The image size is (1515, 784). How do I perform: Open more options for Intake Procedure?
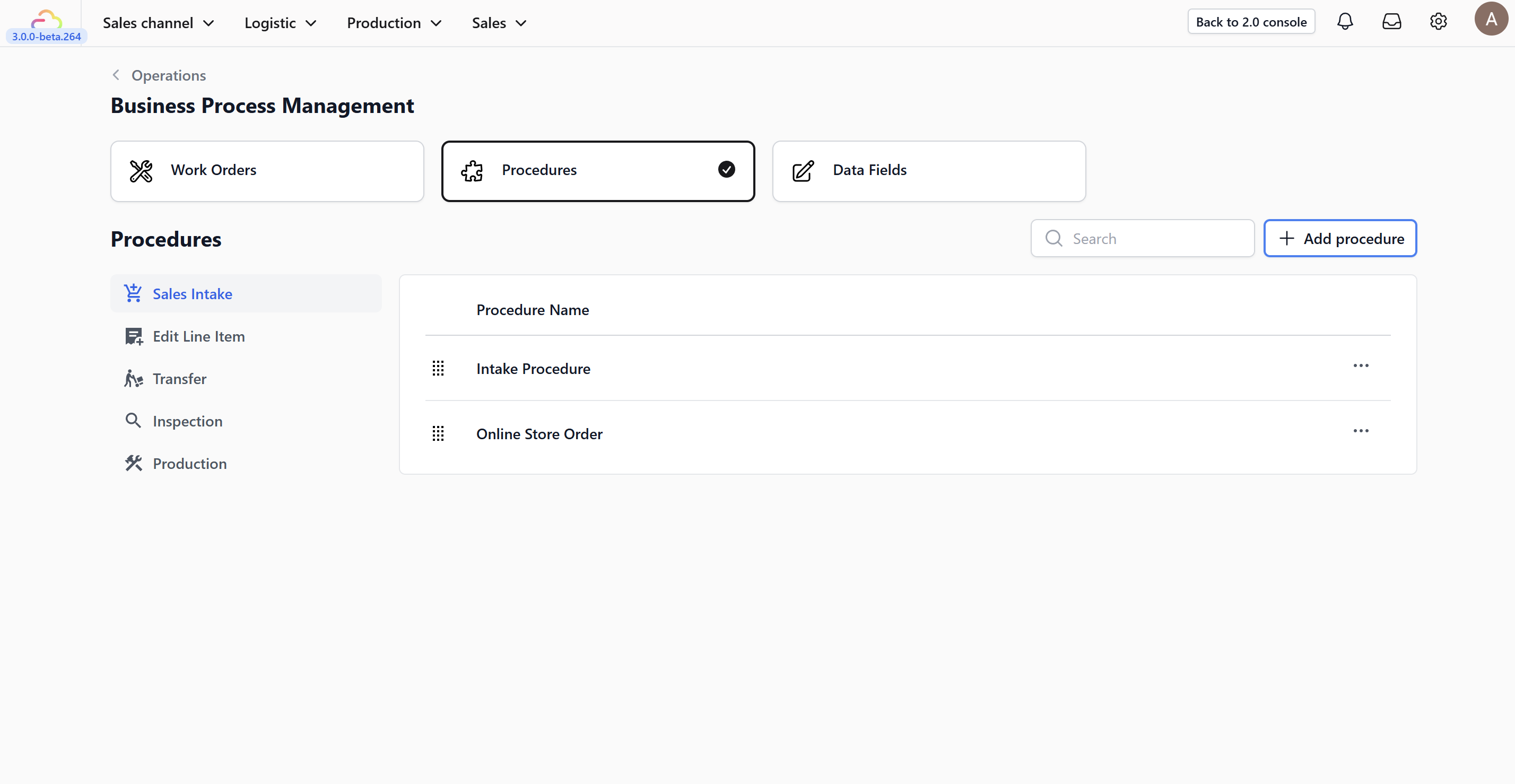coord(1360,366)
